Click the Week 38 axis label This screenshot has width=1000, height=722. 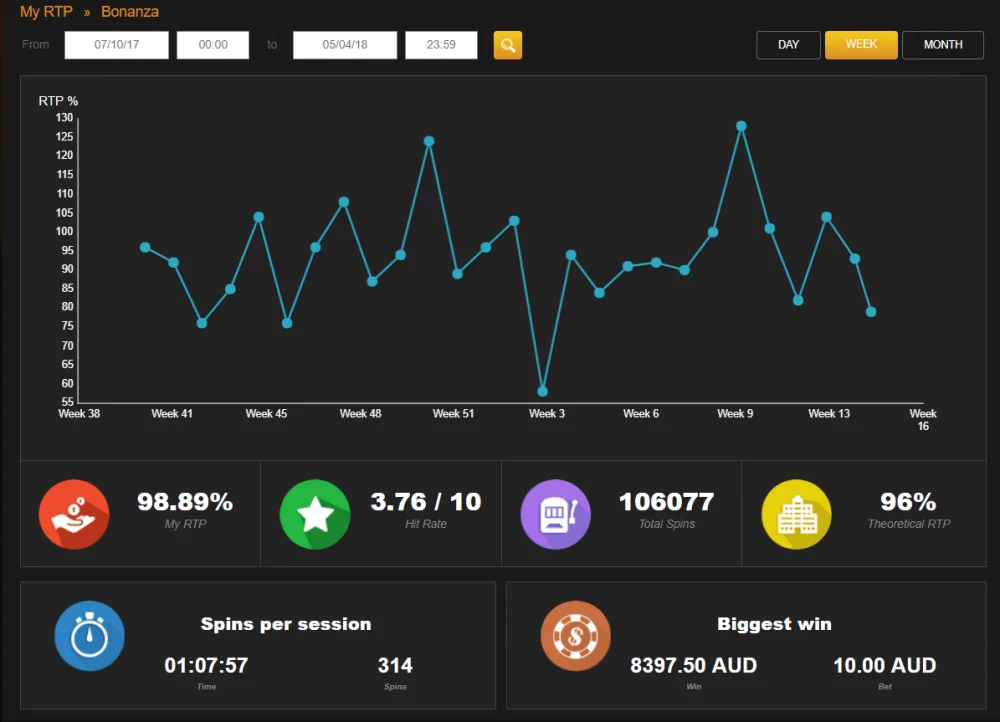pos(79,413)
